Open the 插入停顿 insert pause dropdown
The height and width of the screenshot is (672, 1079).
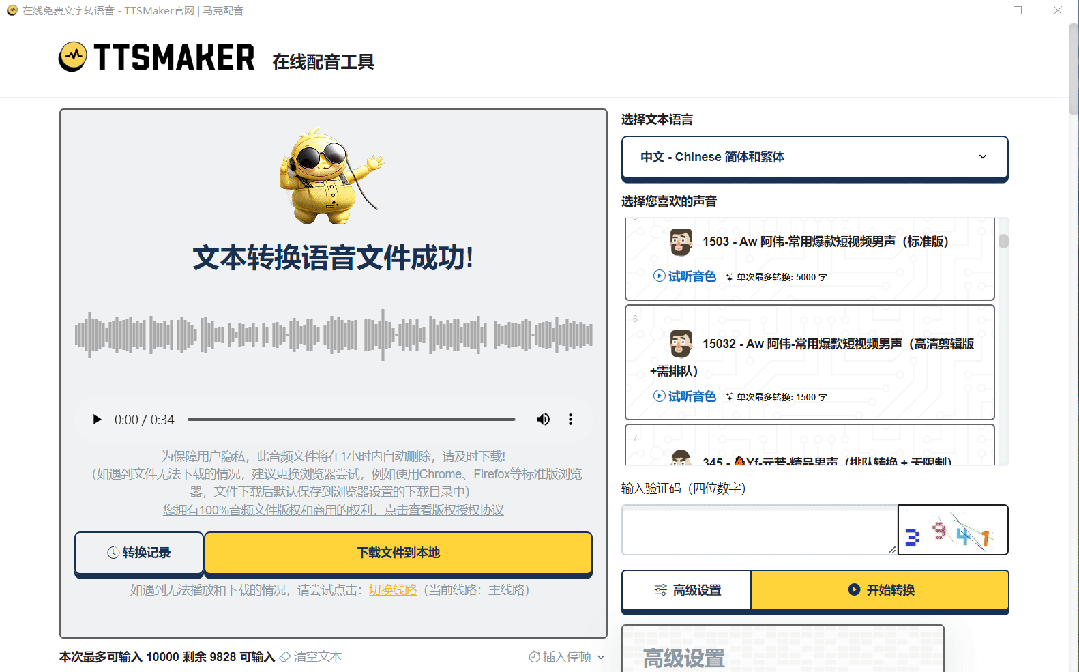(566, 657)
